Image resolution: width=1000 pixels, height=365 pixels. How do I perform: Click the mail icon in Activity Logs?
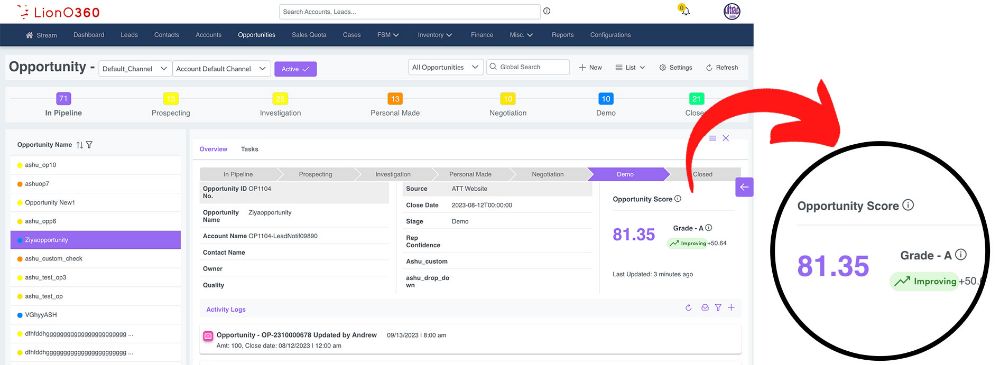point(705,308)
